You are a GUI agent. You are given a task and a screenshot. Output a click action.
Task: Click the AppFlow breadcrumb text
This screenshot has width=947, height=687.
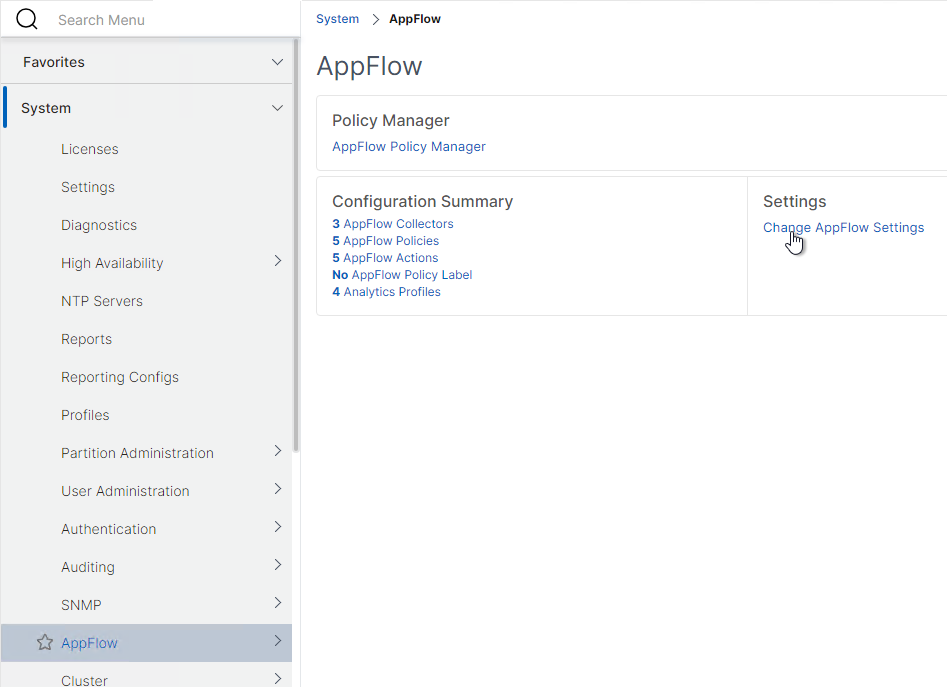click(415, 19)
